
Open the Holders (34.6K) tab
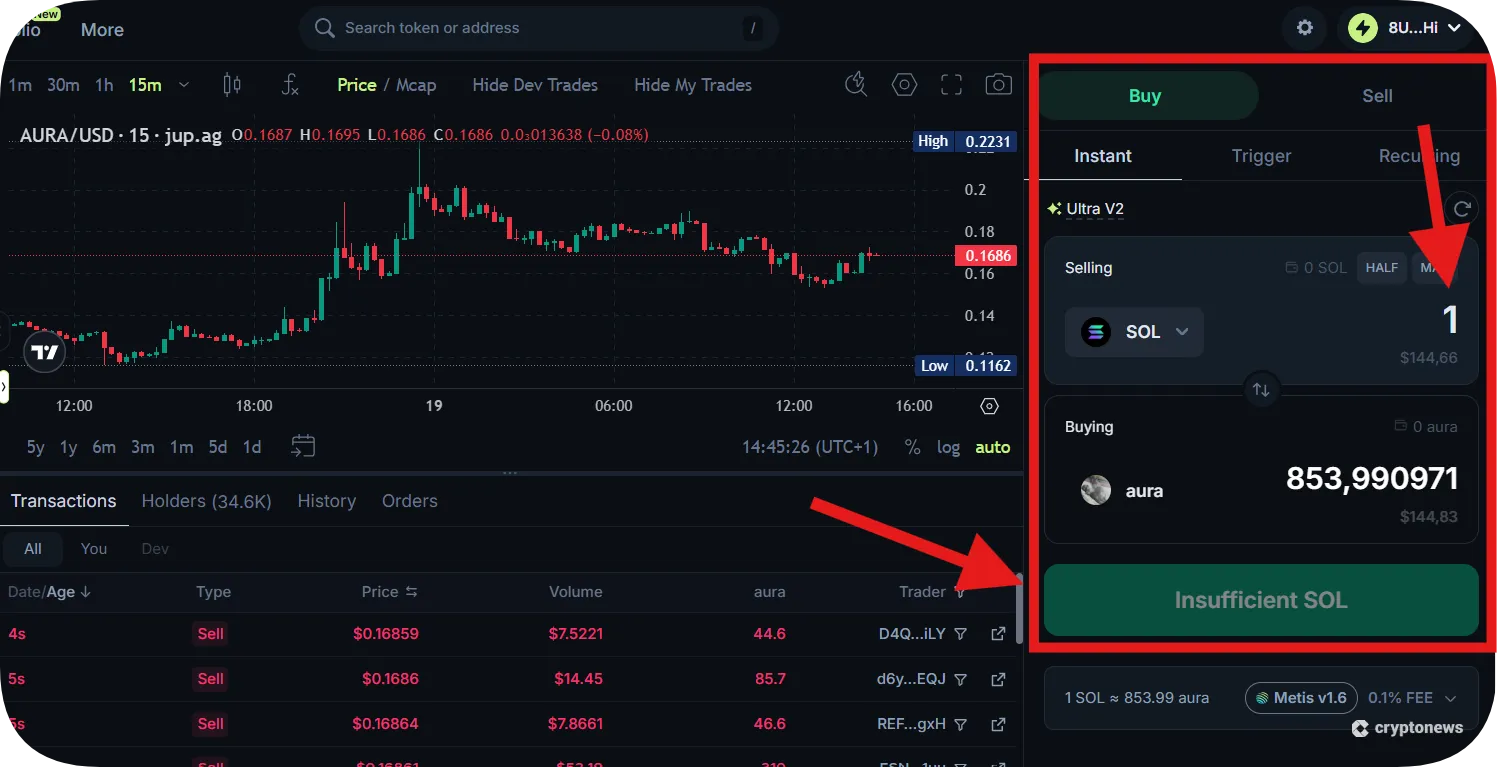(206, 500)
